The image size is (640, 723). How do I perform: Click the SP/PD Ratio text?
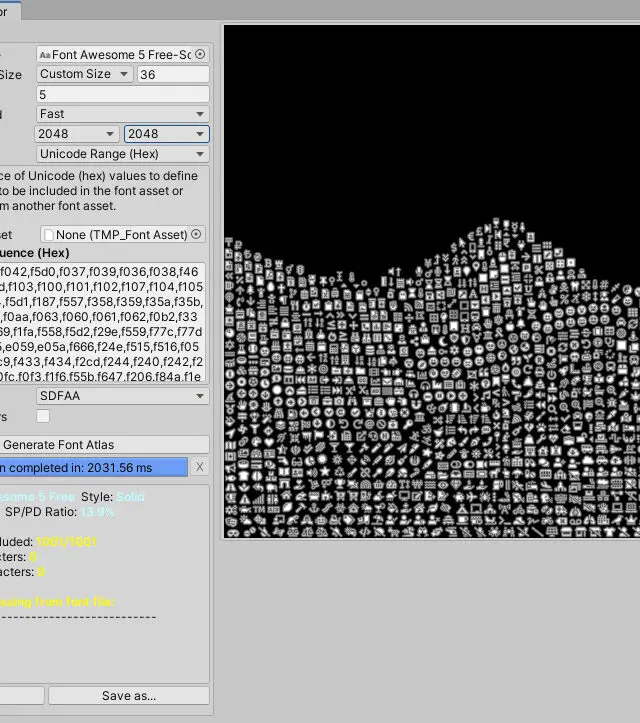click(59, 512)
